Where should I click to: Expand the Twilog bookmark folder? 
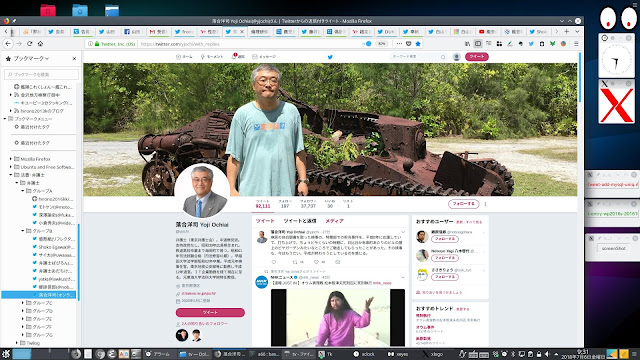[17, 343]
